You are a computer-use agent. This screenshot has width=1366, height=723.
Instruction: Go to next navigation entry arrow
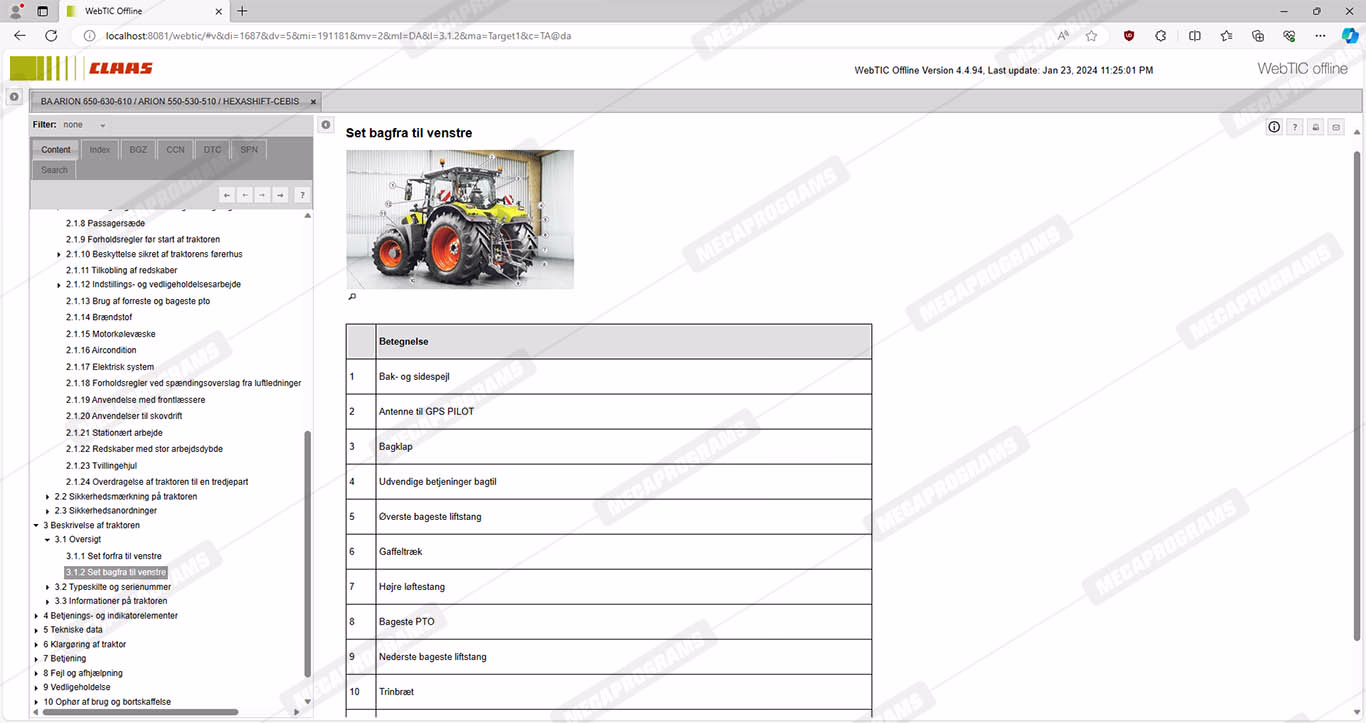tap(262, 195)
